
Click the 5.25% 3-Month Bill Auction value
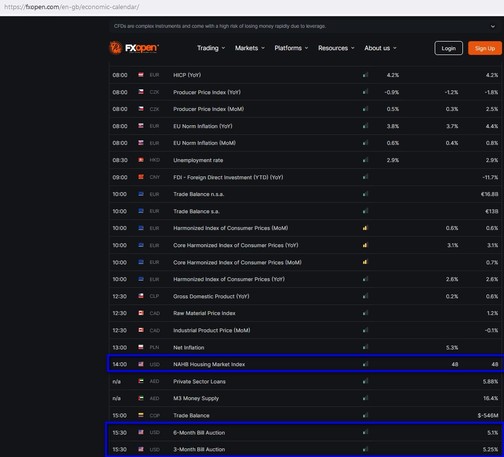pos(490,449)
